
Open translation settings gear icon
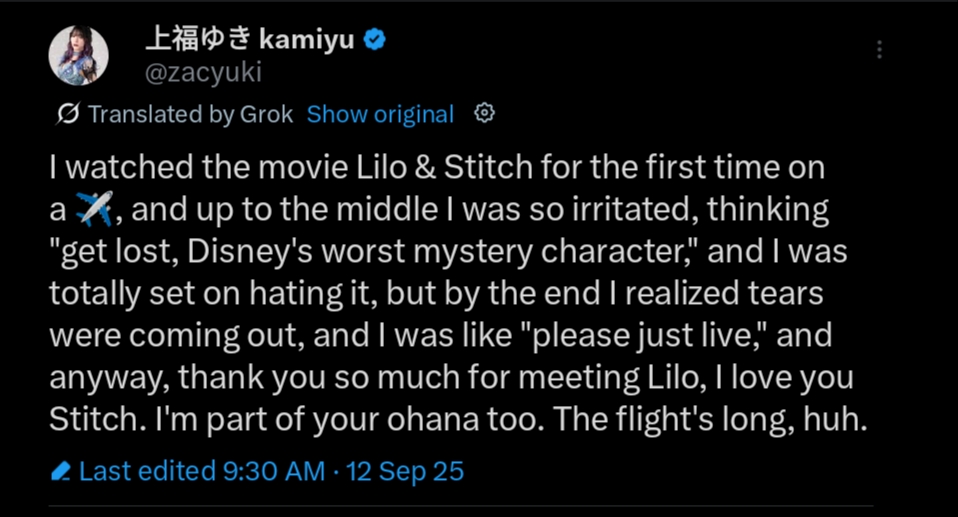(x=485, y=113)
